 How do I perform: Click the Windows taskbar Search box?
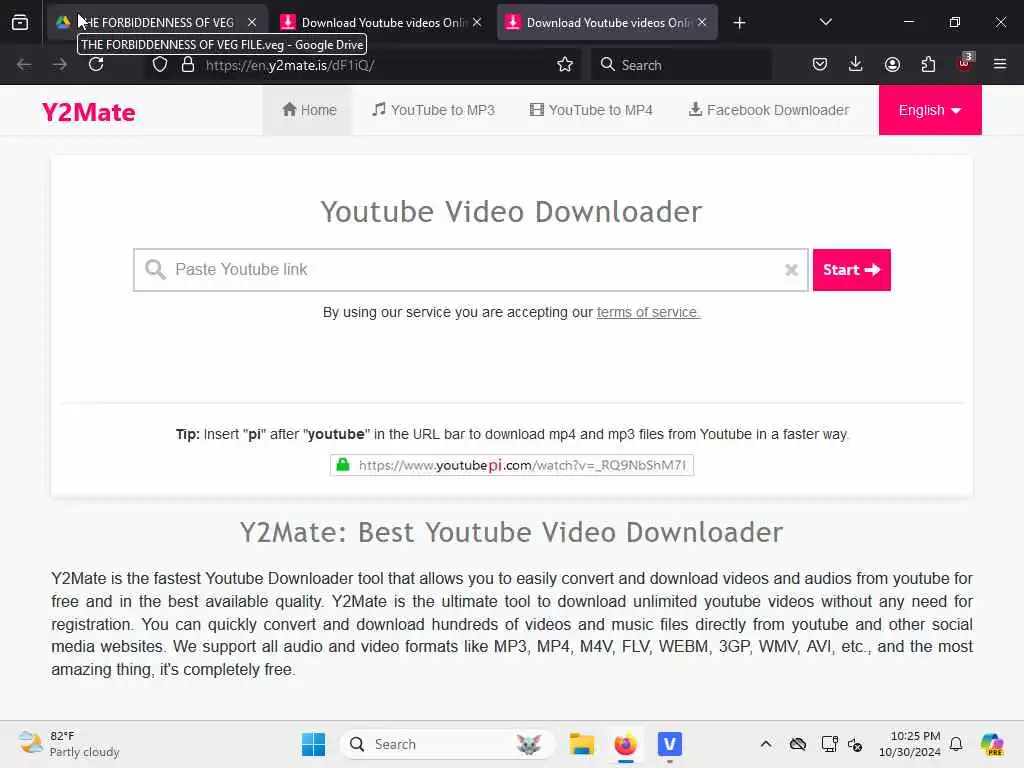coord(447,744)
